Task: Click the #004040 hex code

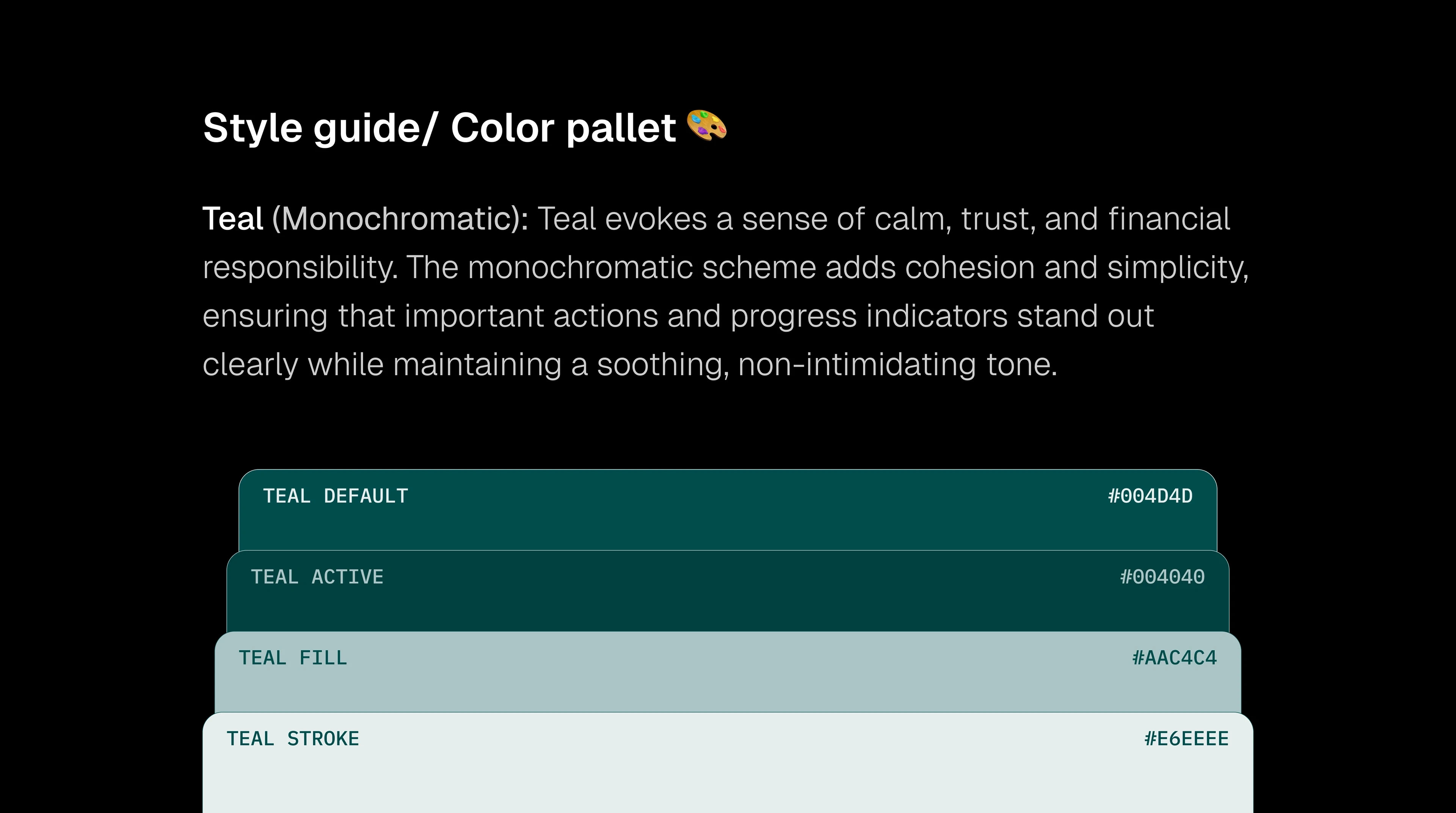Action: [x=1162, y=577]
